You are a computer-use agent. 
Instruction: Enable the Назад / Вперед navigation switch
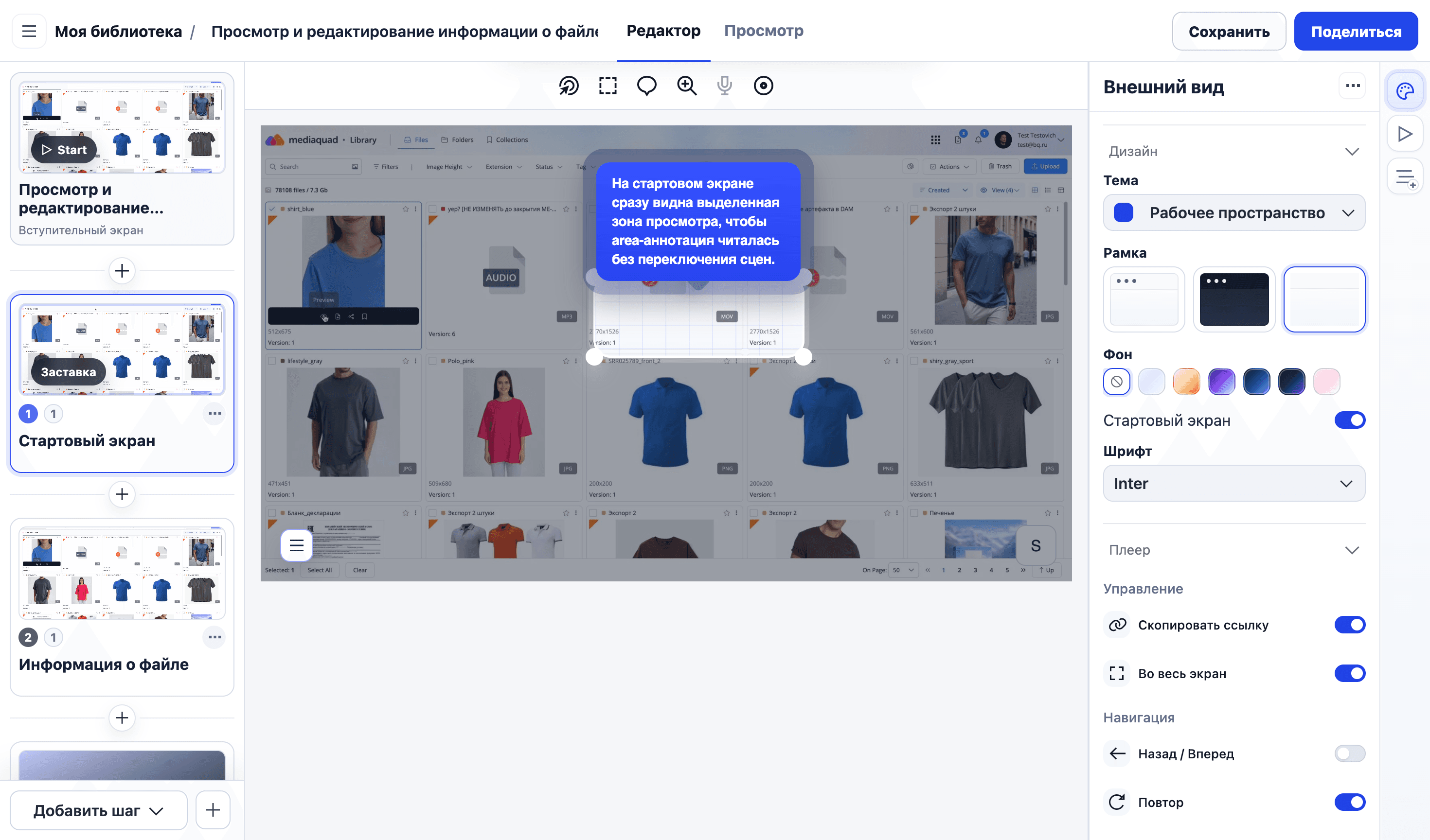(1350, 753)
